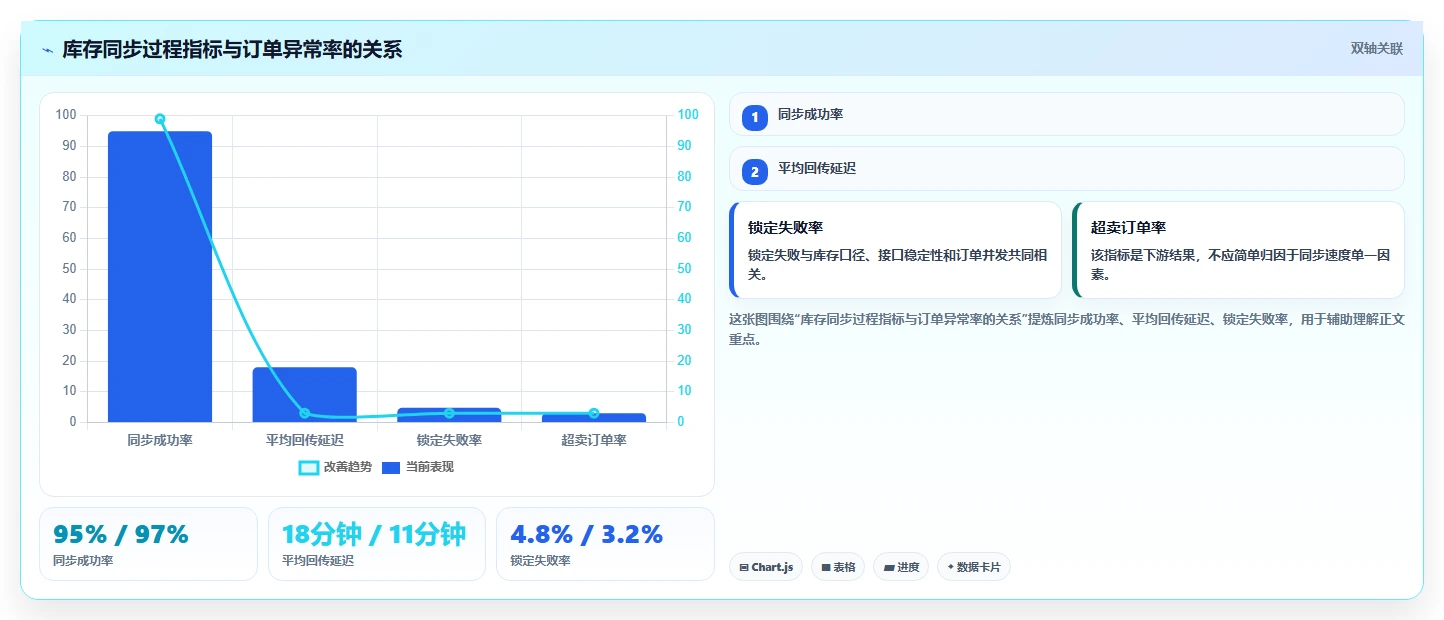Click the 18分钟 / 11分钟 stat card

point(377,544)
